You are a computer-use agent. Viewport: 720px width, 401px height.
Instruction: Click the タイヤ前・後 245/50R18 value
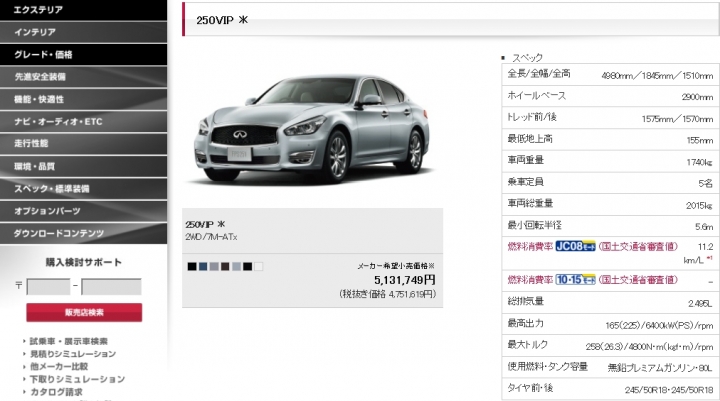[x=669, y=390]
